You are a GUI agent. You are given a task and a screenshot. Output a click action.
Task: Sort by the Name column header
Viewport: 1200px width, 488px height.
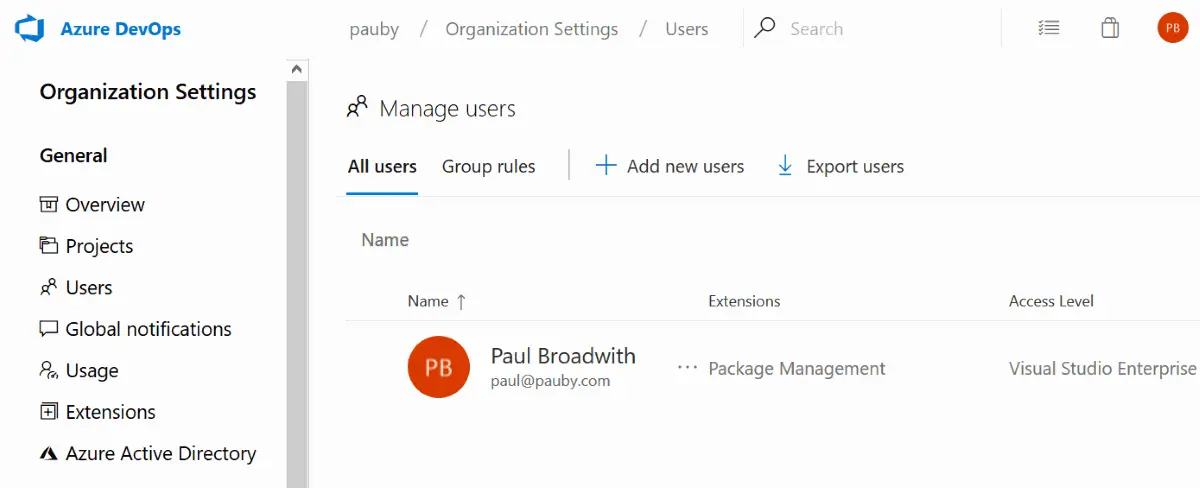428,301
